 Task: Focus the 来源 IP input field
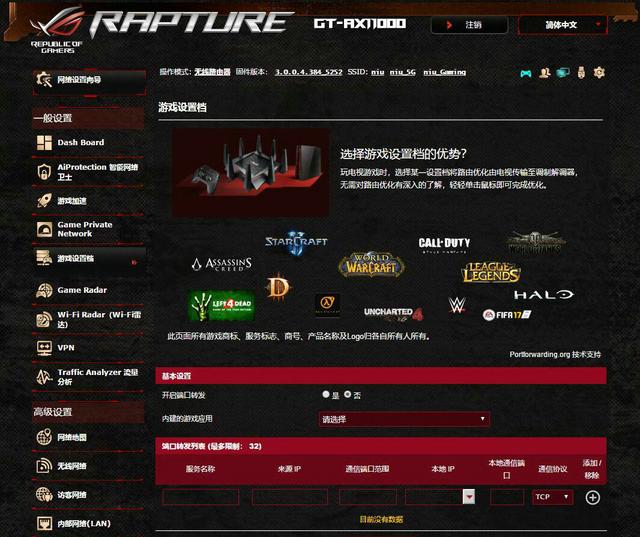(x=289, y=497)
